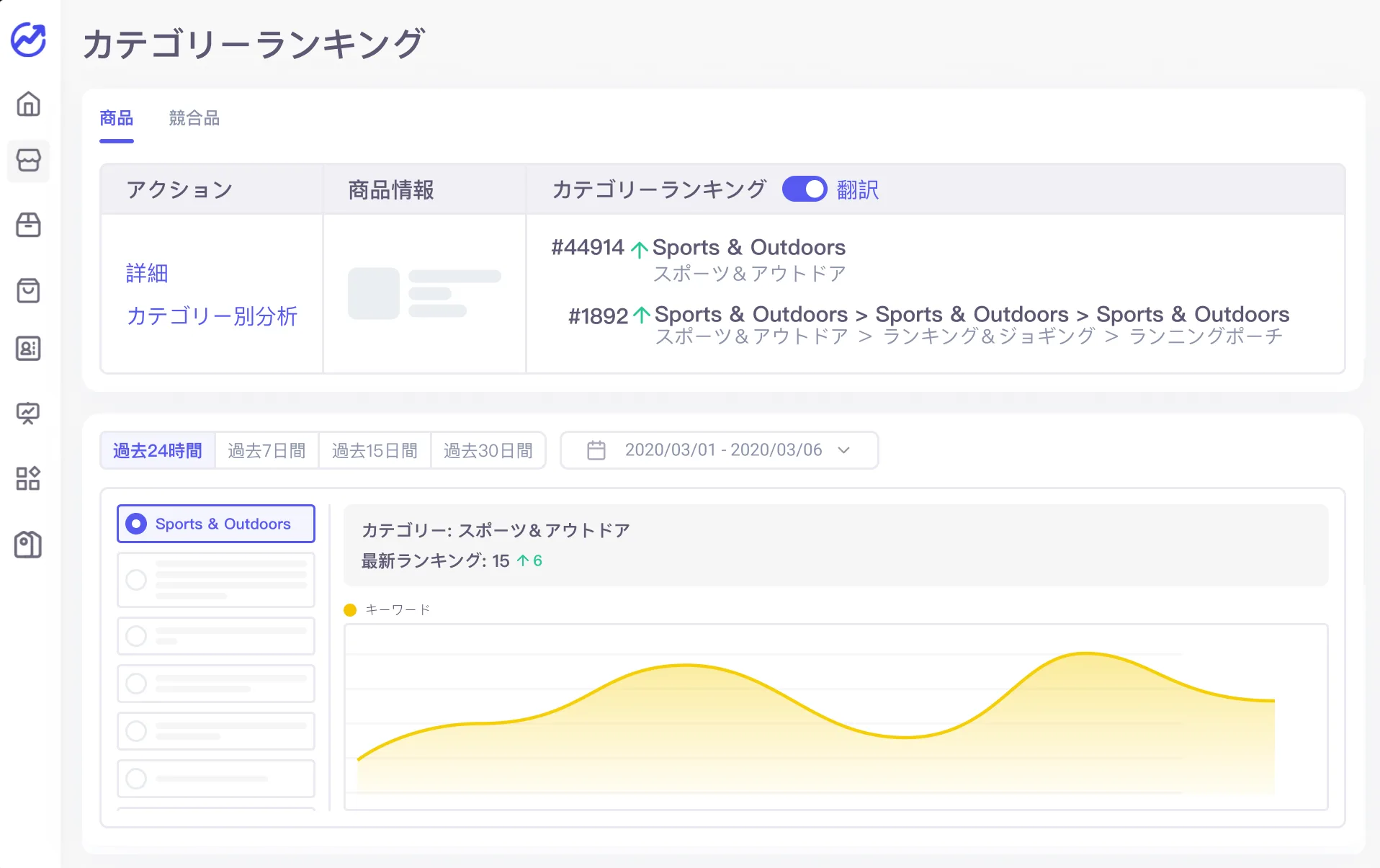Image resolution: width=1380 pixels, height=868 pixels.
Task: Click the カテゴリーランキング page title
Action: (x=254, y=44)
